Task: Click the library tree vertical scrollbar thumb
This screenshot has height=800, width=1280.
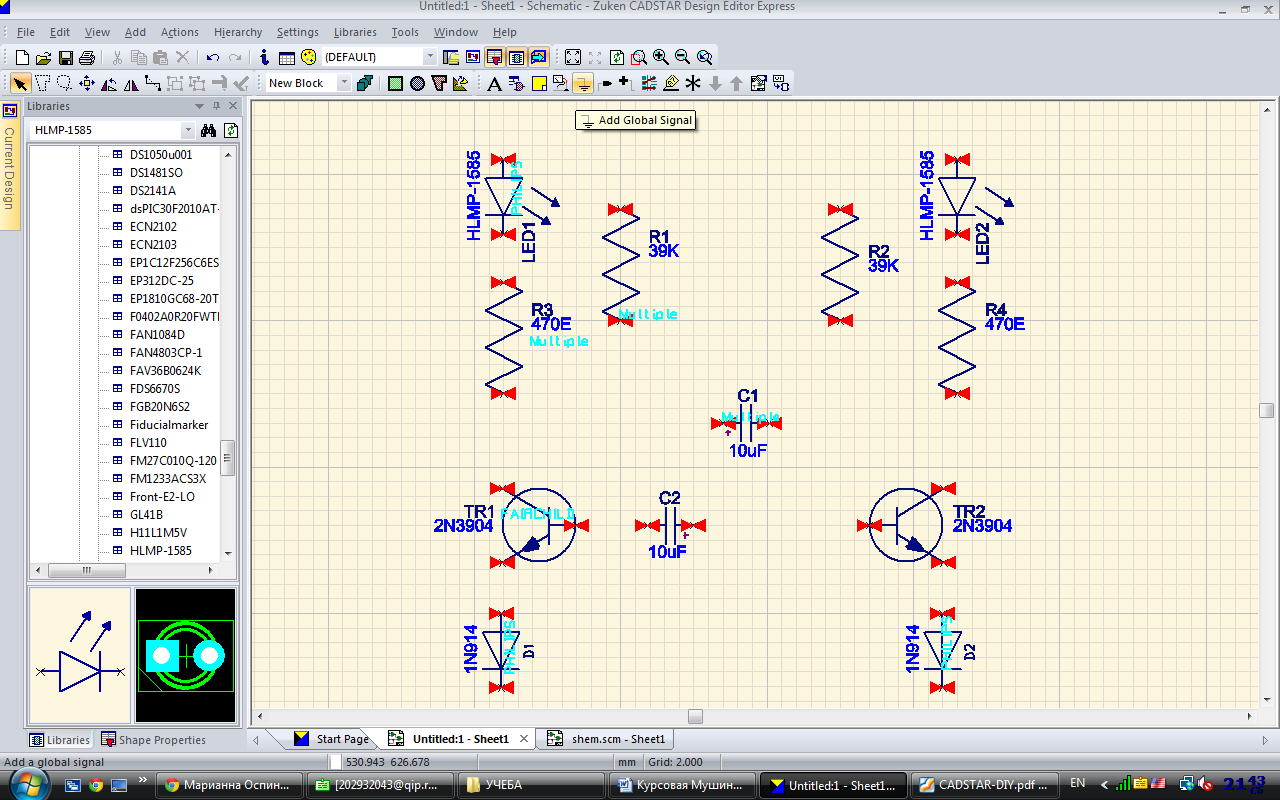Action: 228,458
